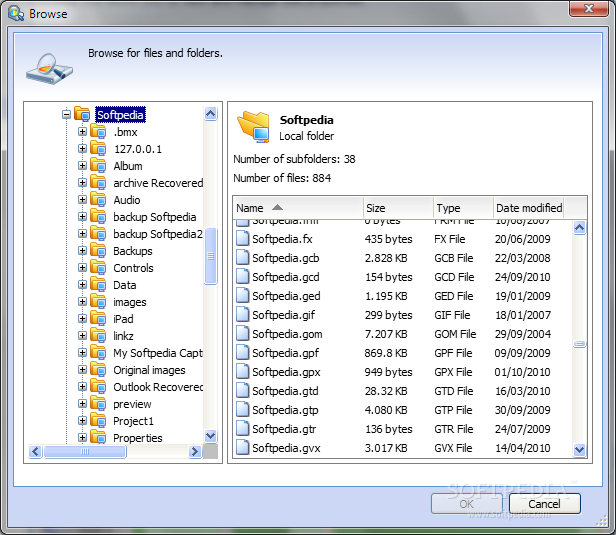616x535 pixels.
Task: Click the Softpedia.gif file icon
Action: 243,315
